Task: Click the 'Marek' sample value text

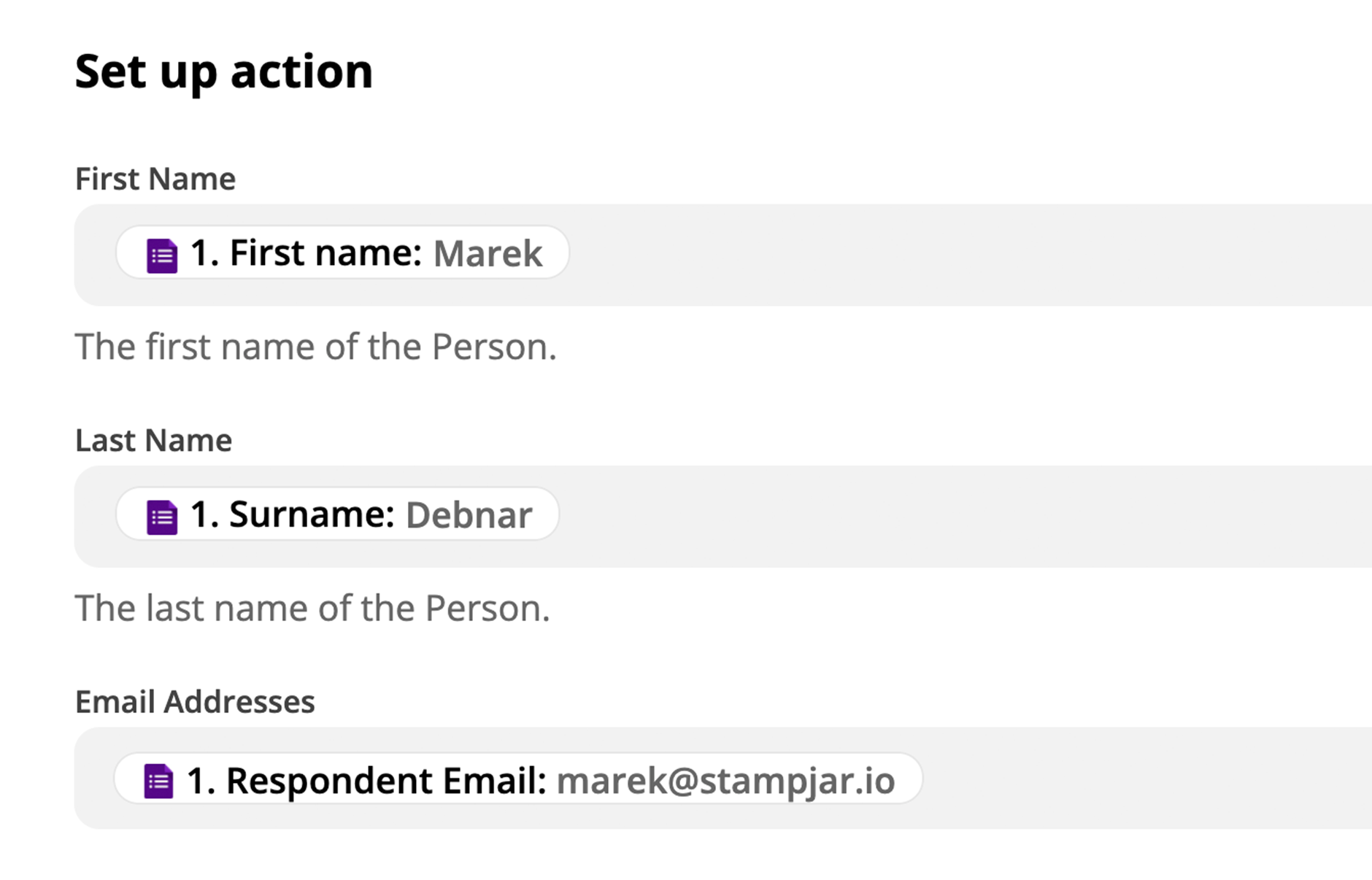Action: pyautogui.click(x=487, y=254)
